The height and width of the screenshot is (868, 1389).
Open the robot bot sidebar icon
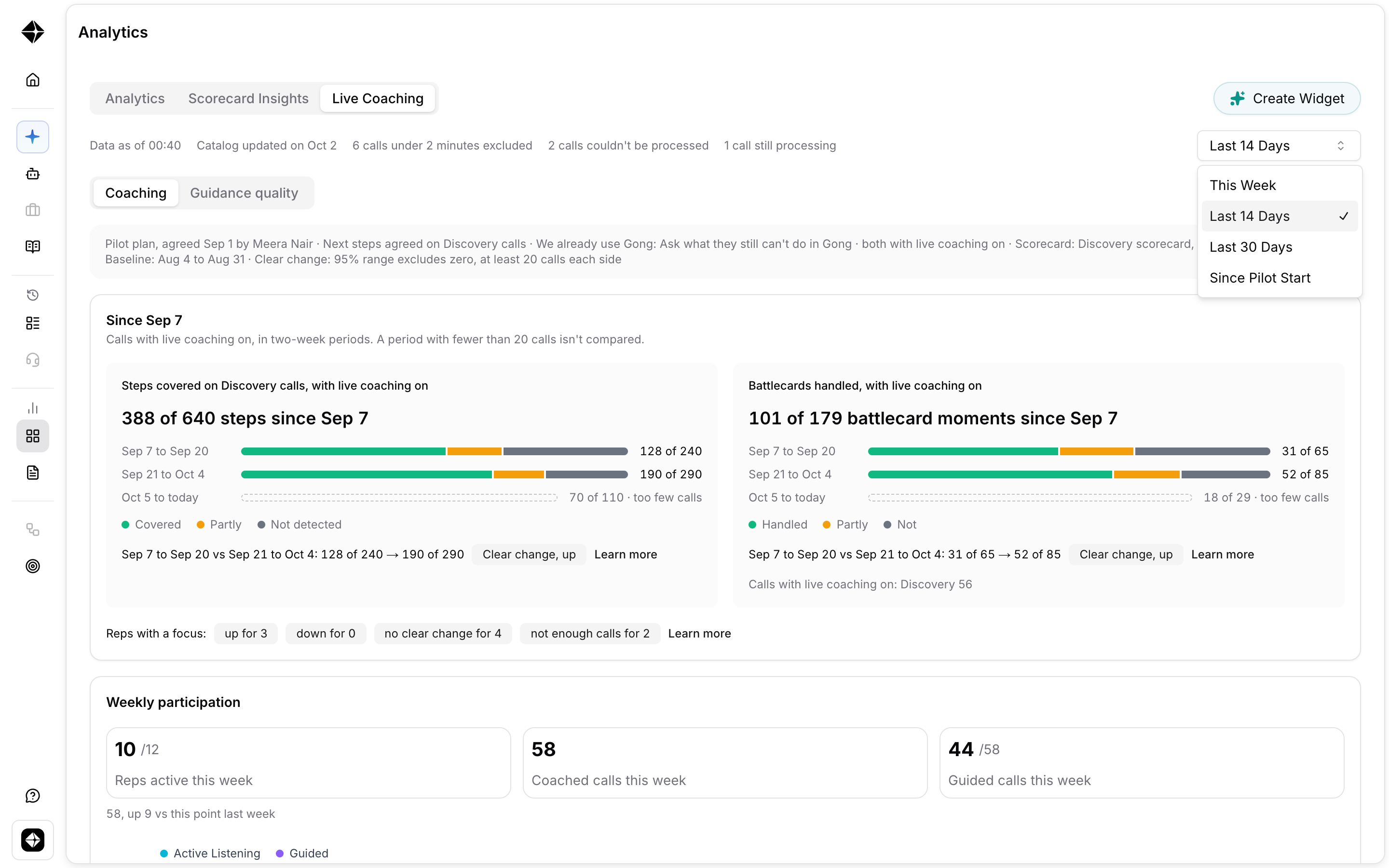33,174
